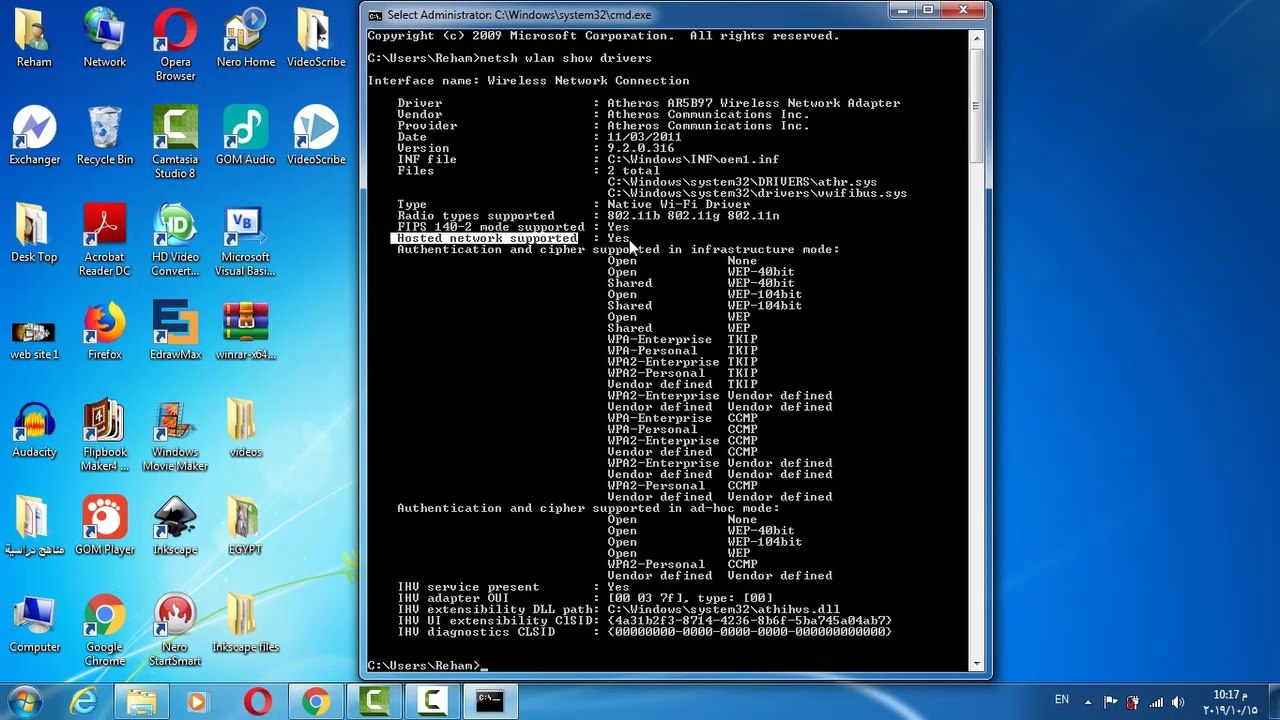Select the Nero Home desktop icon
The height and width of the screenshot is (720, 1280).
pyautogui.click(x=245, y=38)
